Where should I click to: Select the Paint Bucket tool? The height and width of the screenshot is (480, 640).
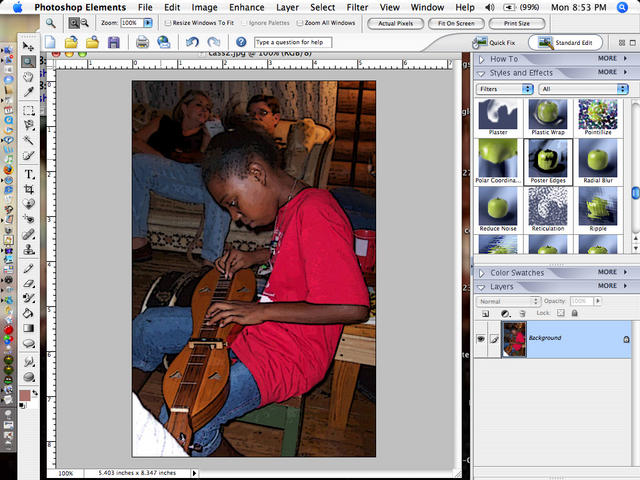[x=28, y=313]
